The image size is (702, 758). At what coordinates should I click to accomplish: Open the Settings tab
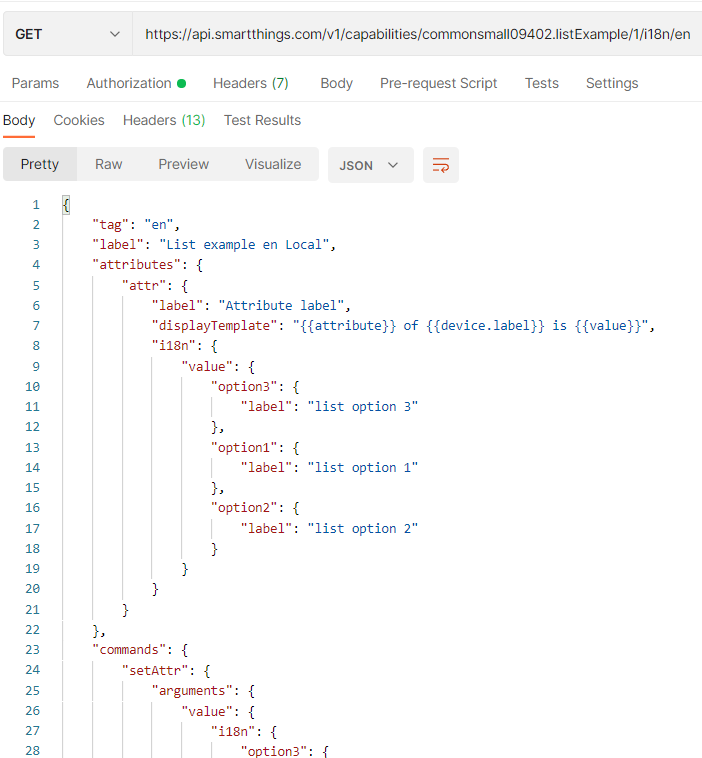point(611,83)
